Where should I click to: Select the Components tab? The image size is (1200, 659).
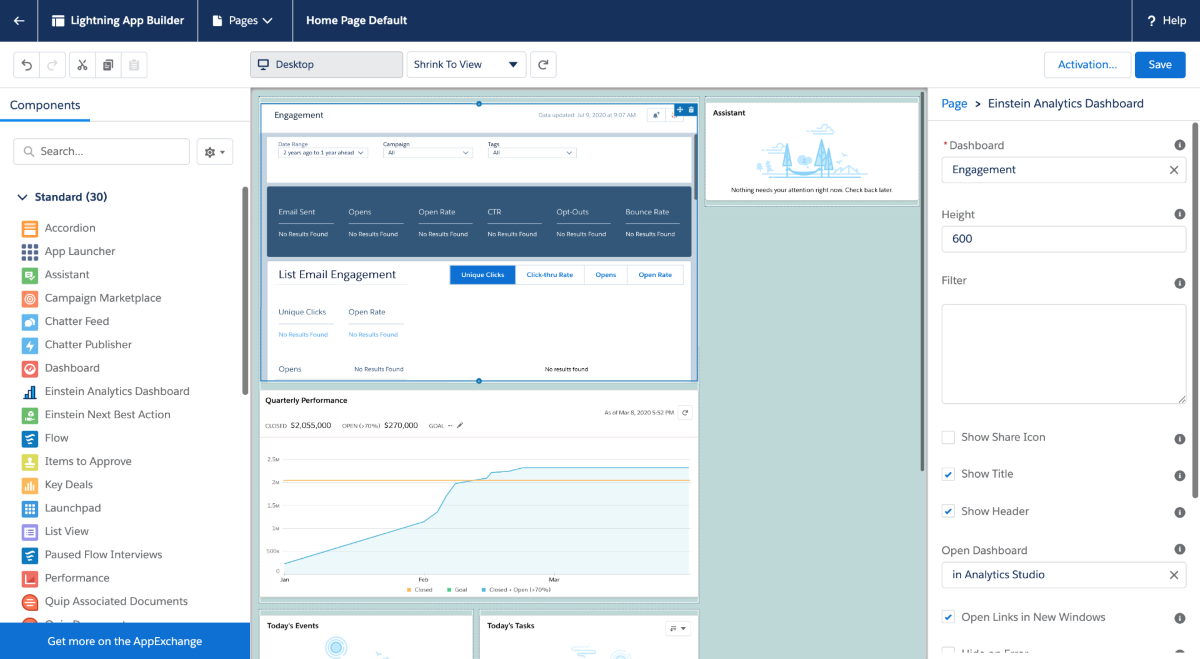(x=45, y=105)
